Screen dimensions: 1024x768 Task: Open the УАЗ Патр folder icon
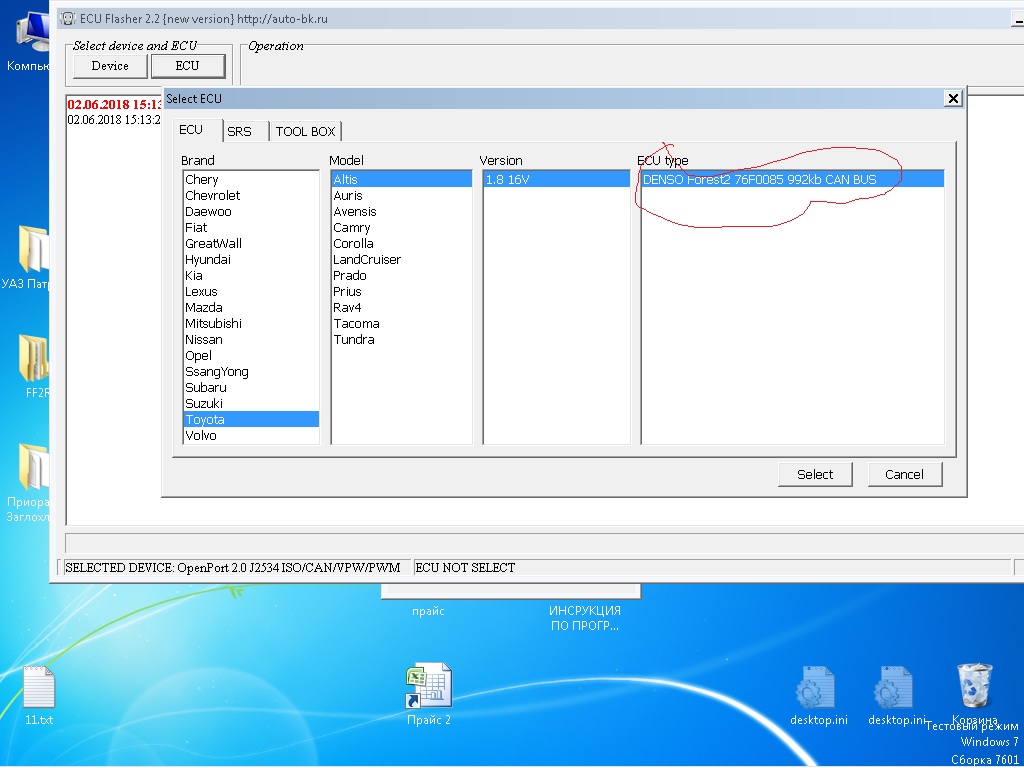pyautogui.click(x=34, y=250)
